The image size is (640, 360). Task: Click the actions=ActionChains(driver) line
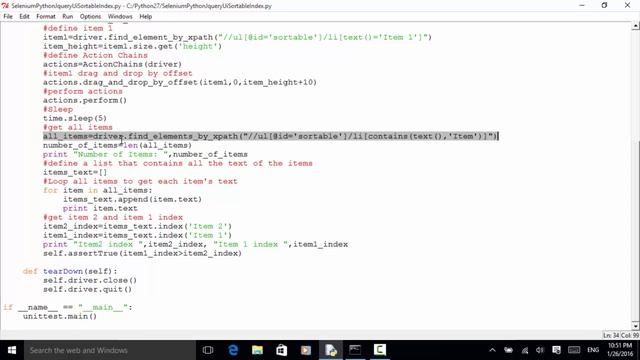pyautogui.click(x=112, y=64)
